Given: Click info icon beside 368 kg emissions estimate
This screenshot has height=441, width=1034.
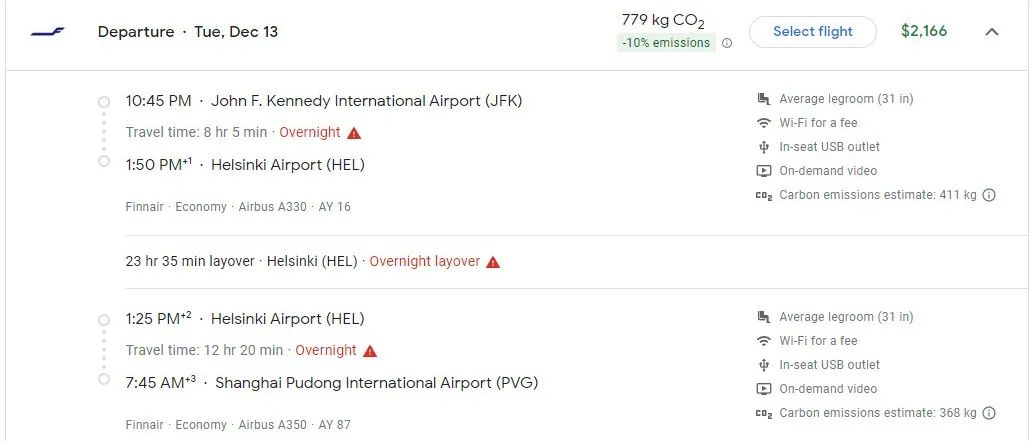Looking at the screenshot, I should (989, 413).
